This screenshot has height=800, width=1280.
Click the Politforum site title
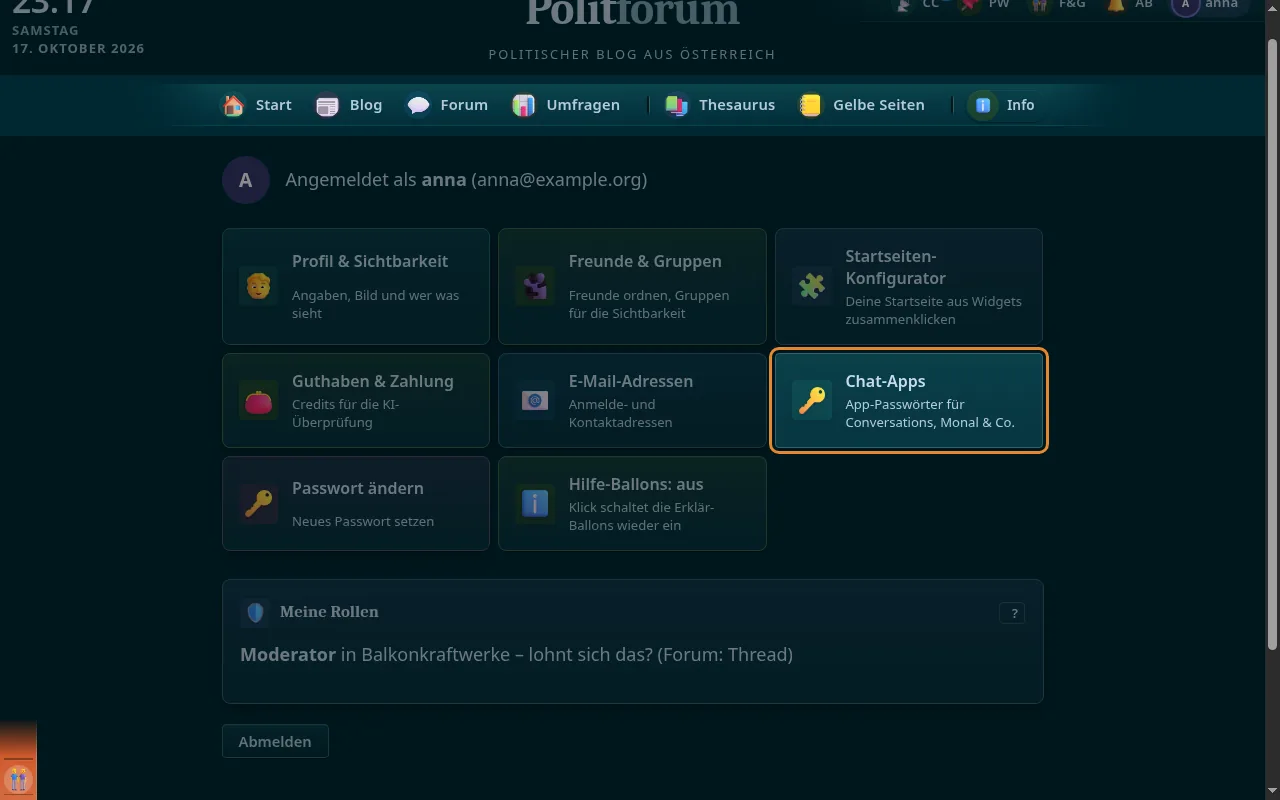click(x=632, y=12)
